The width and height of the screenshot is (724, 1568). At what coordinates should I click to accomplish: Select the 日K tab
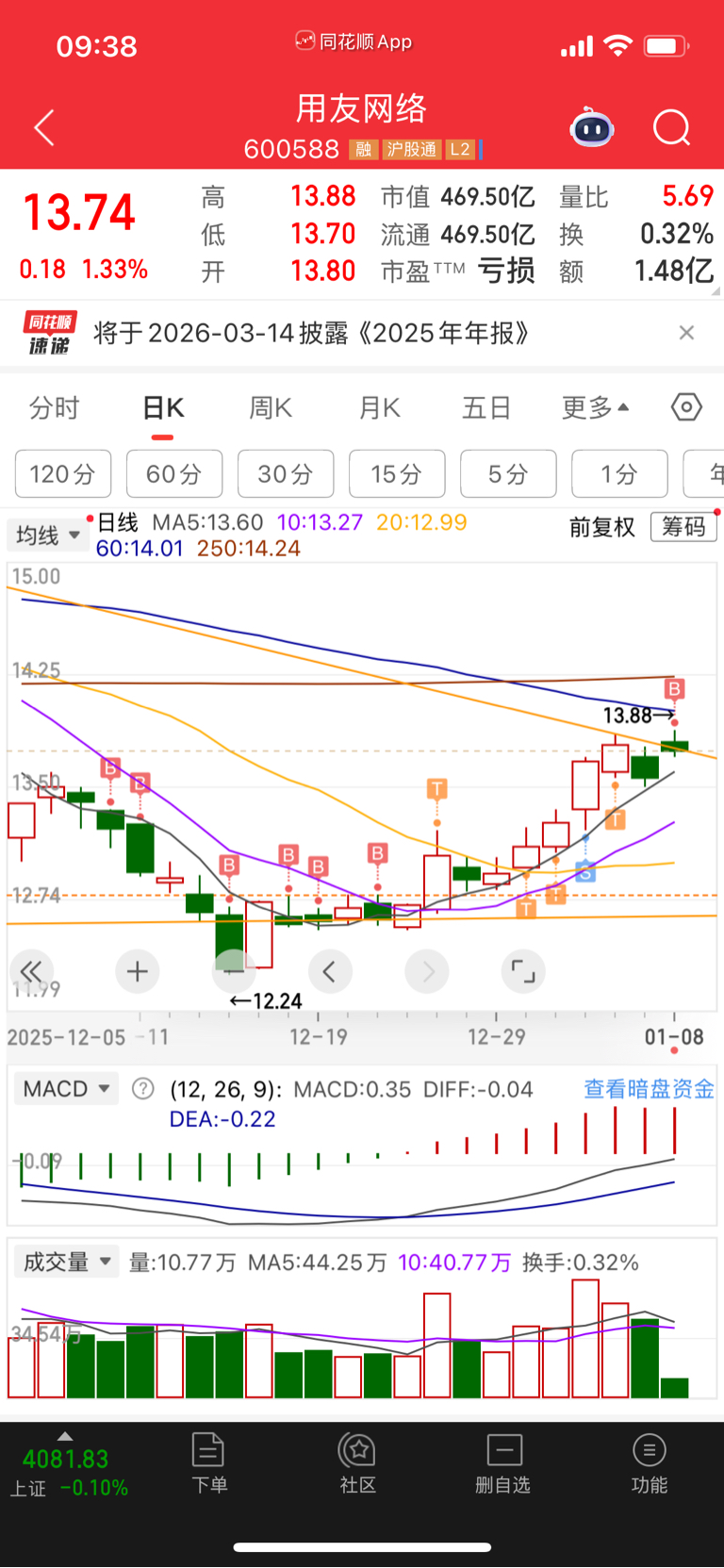163,408
